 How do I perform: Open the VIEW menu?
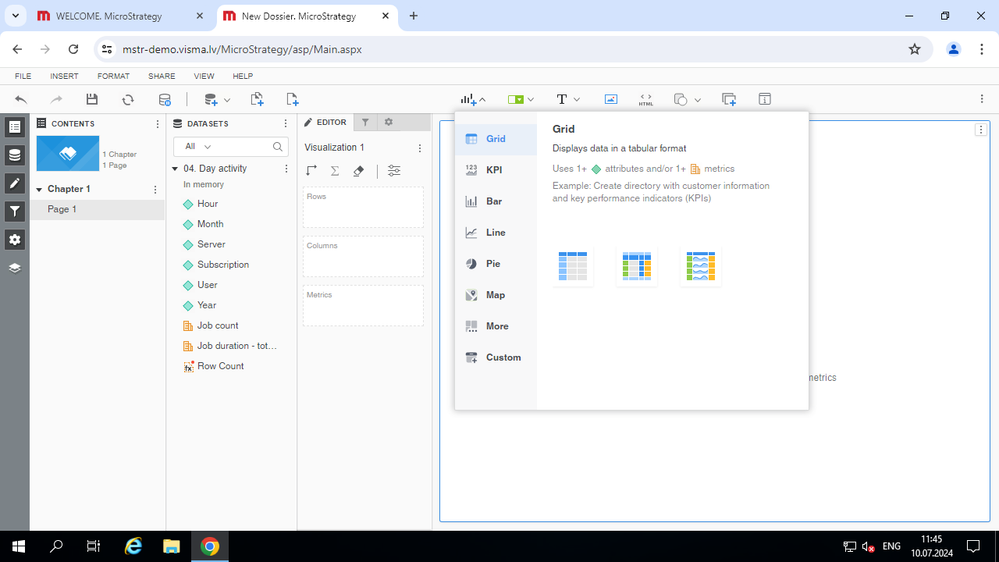[x=204, y=76]
